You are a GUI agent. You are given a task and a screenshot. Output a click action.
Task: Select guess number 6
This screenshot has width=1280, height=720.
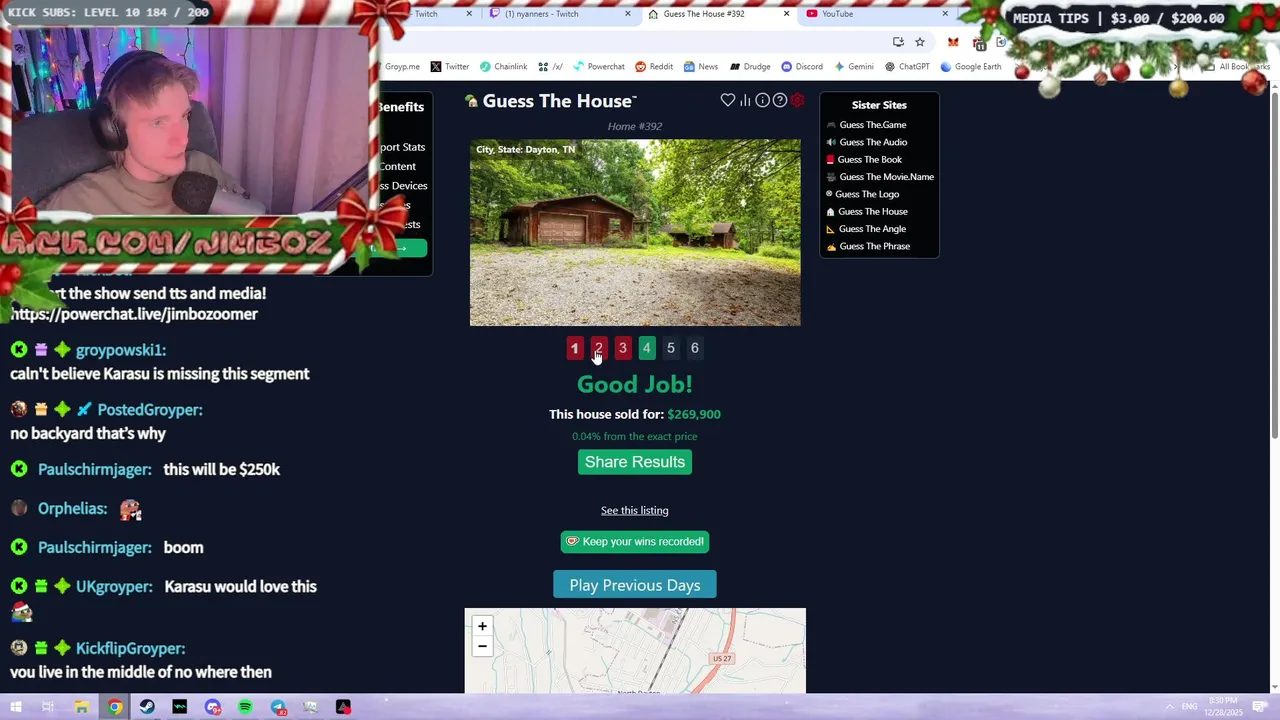coord(694,348)
